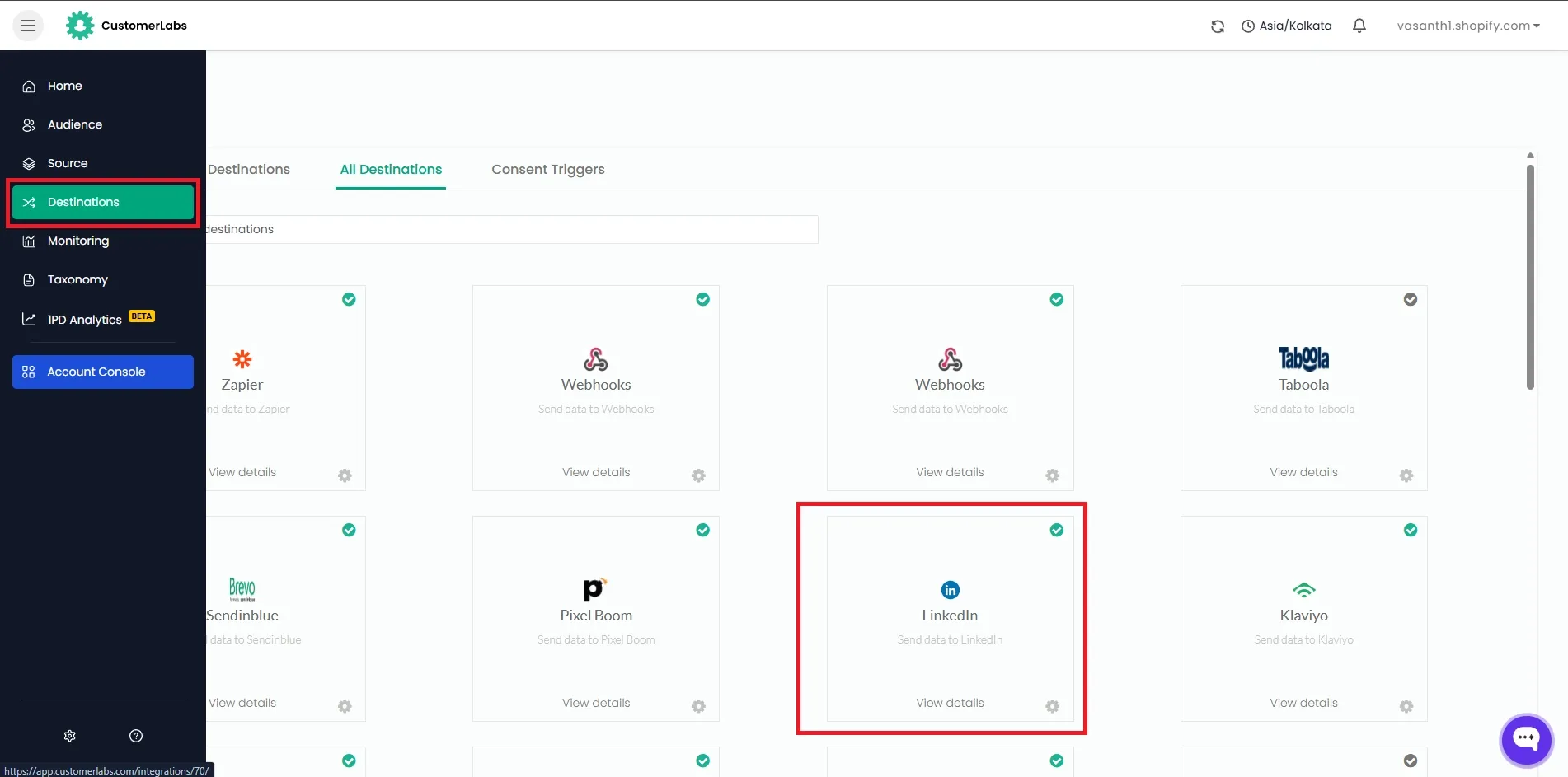Viewport: 1568px width, 777px height.
Task: Click the Zapier logo icon
Action: [x=242, y=359]
